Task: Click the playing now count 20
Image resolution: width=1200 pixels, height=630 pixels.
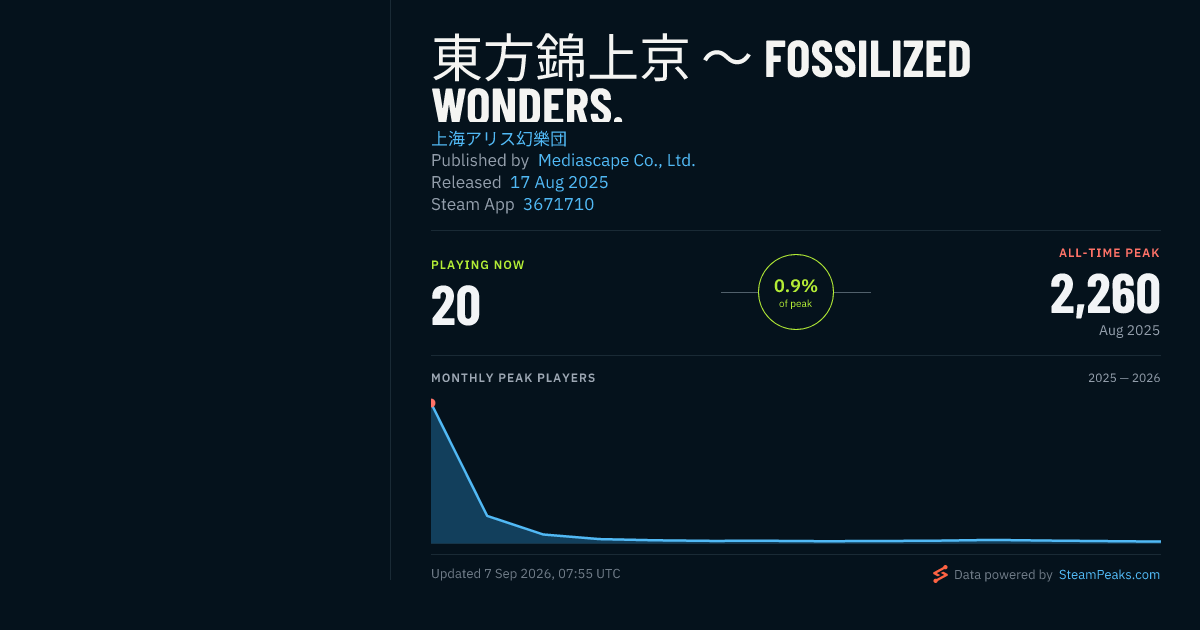Action: point(456,306)
